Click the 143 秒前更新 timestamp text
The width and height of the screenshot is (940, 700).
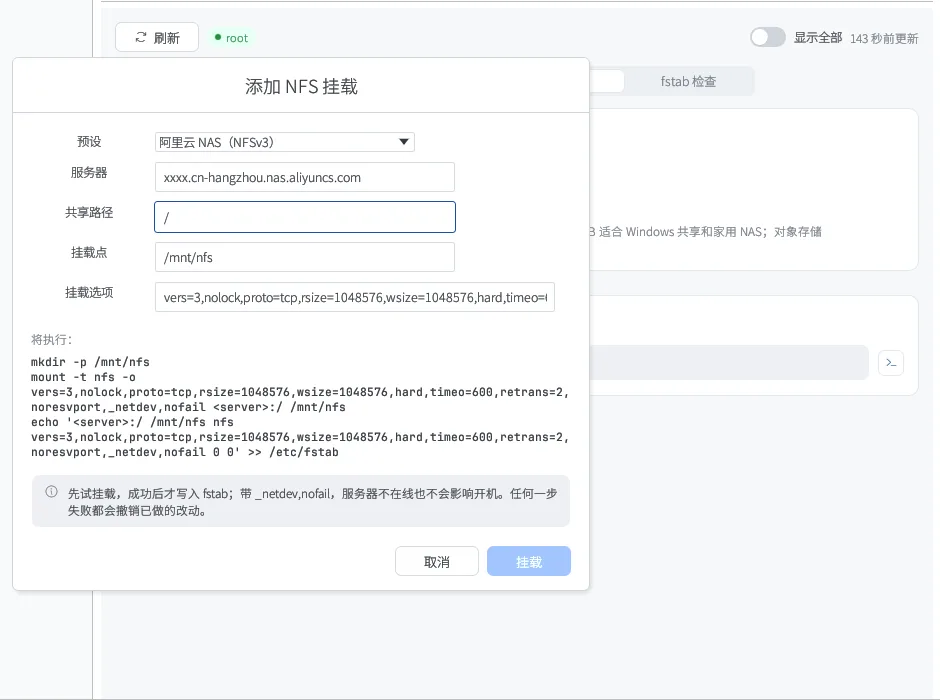[x=884, y=38]
